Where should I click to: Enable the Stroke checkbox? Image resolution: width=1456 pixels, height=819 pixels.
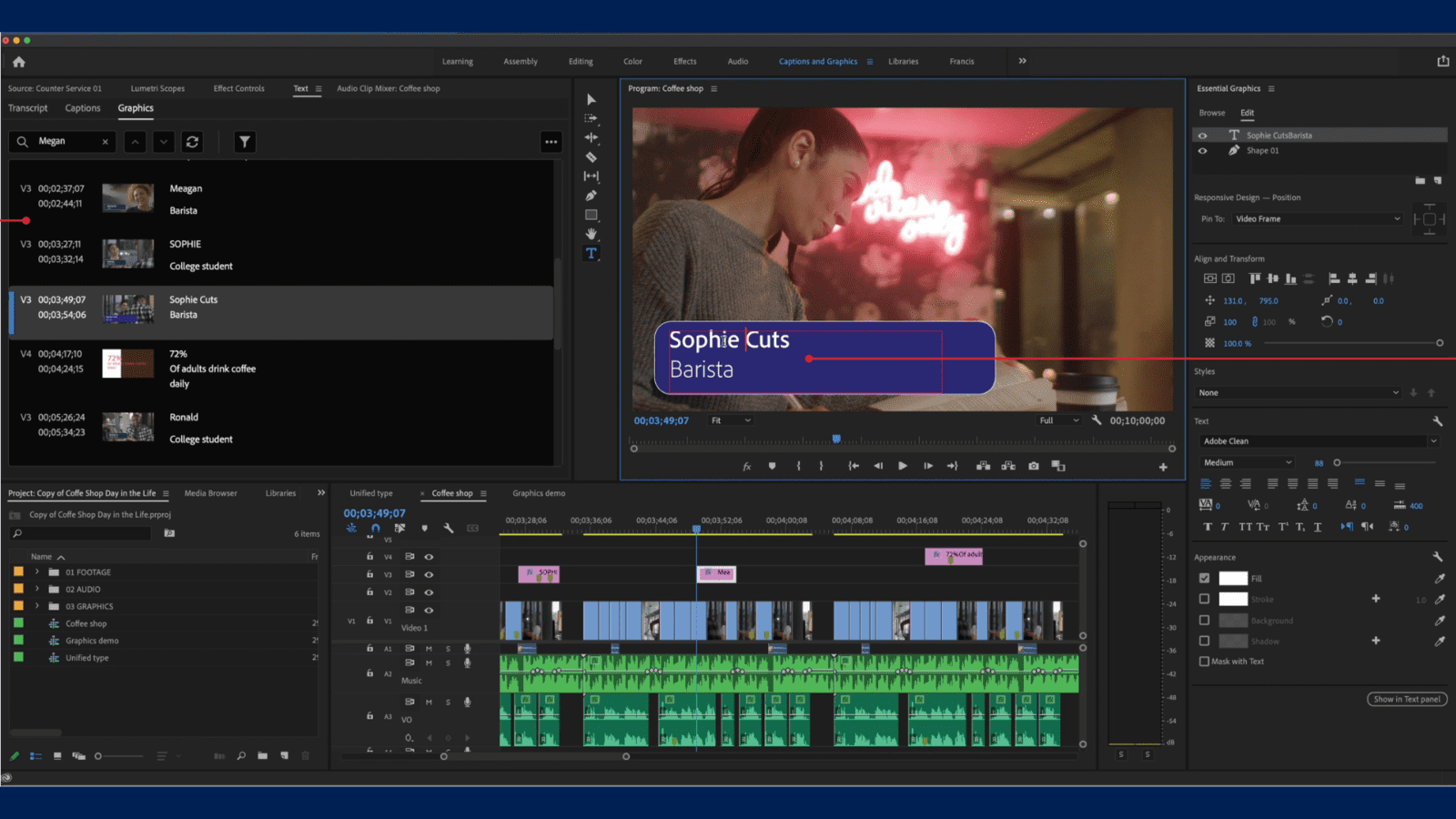click(x=1204, y=599)
